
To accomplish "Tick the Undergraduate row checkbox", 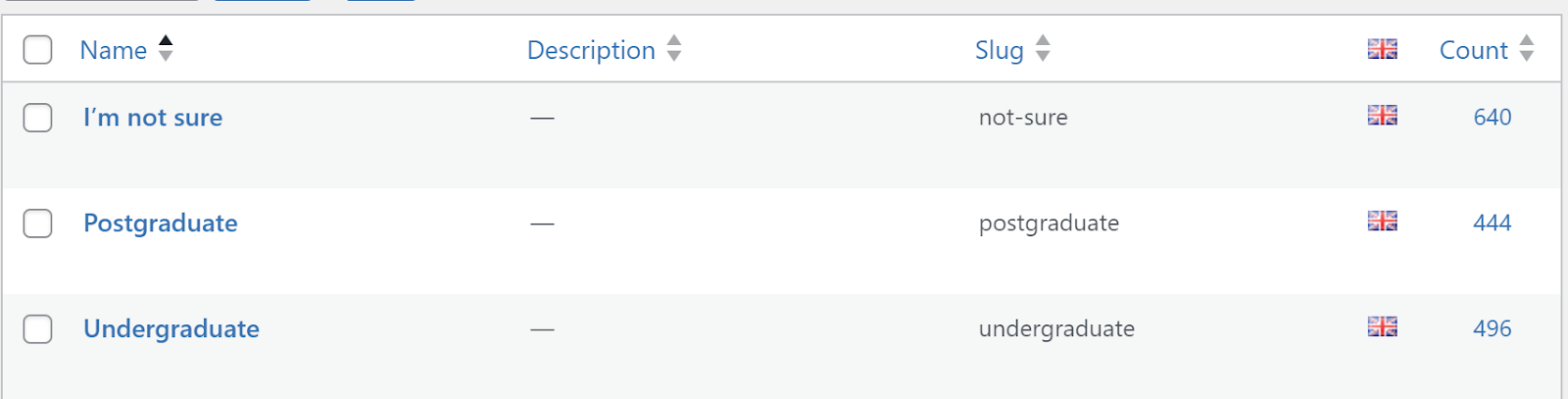I will click(37, 329).
